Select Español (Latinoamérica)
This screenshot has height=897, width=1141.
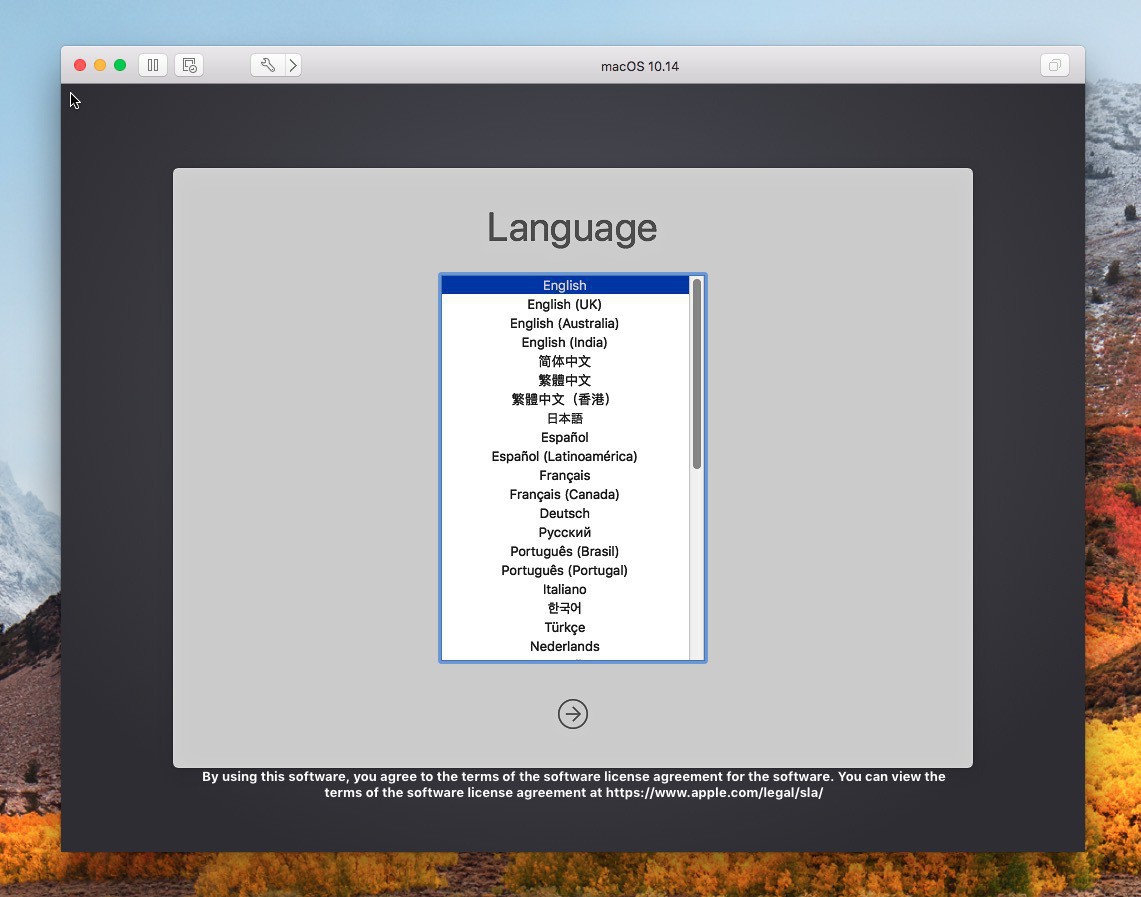pos(564,456)
